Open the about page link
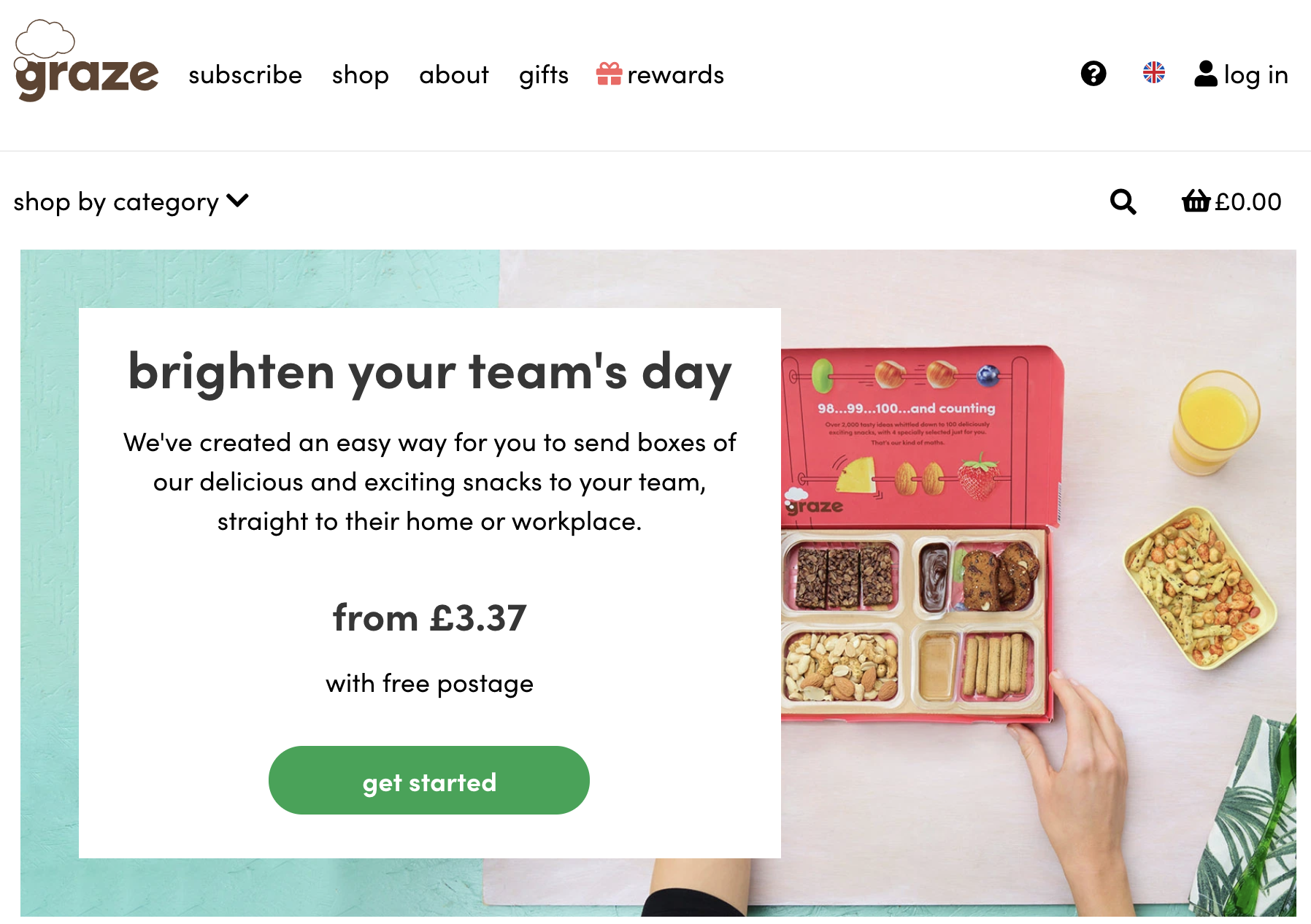1311x924 pixels. click(454, 74)
